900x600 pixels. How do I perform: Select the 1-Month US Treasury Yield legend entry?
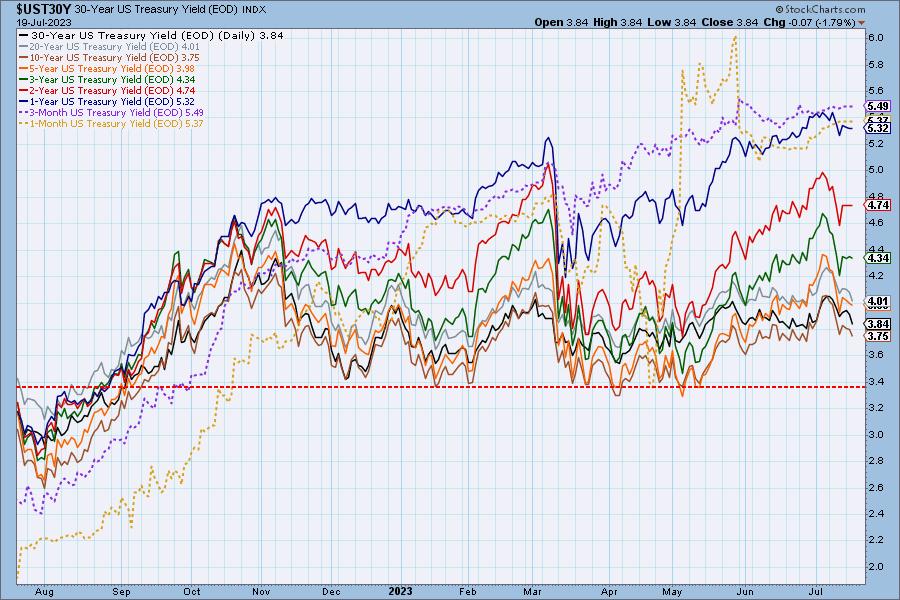111,123
